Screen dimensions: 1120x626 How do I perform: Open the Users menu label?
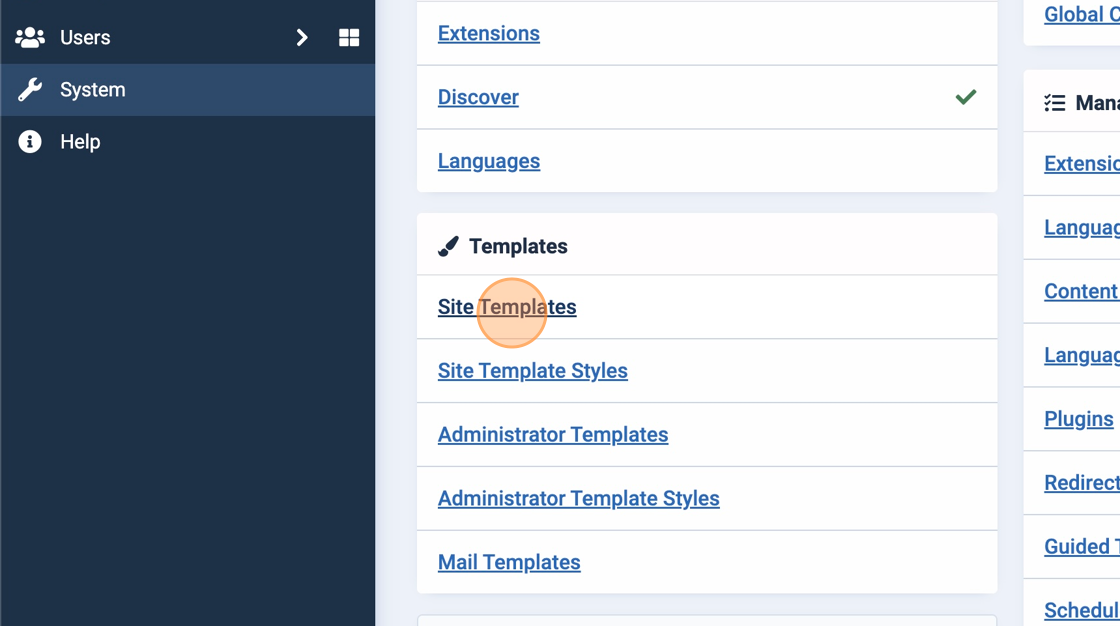point(85,38)
